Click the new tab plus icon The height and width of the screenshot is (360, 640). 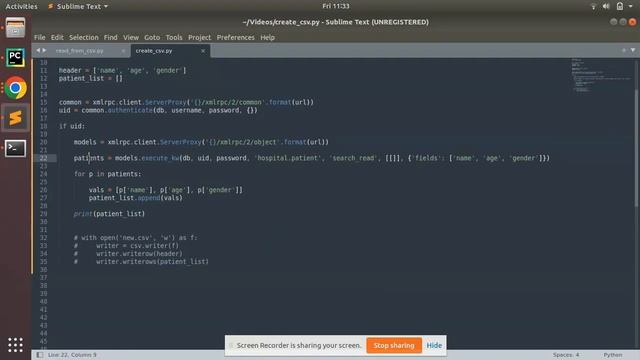pos(624,50)
